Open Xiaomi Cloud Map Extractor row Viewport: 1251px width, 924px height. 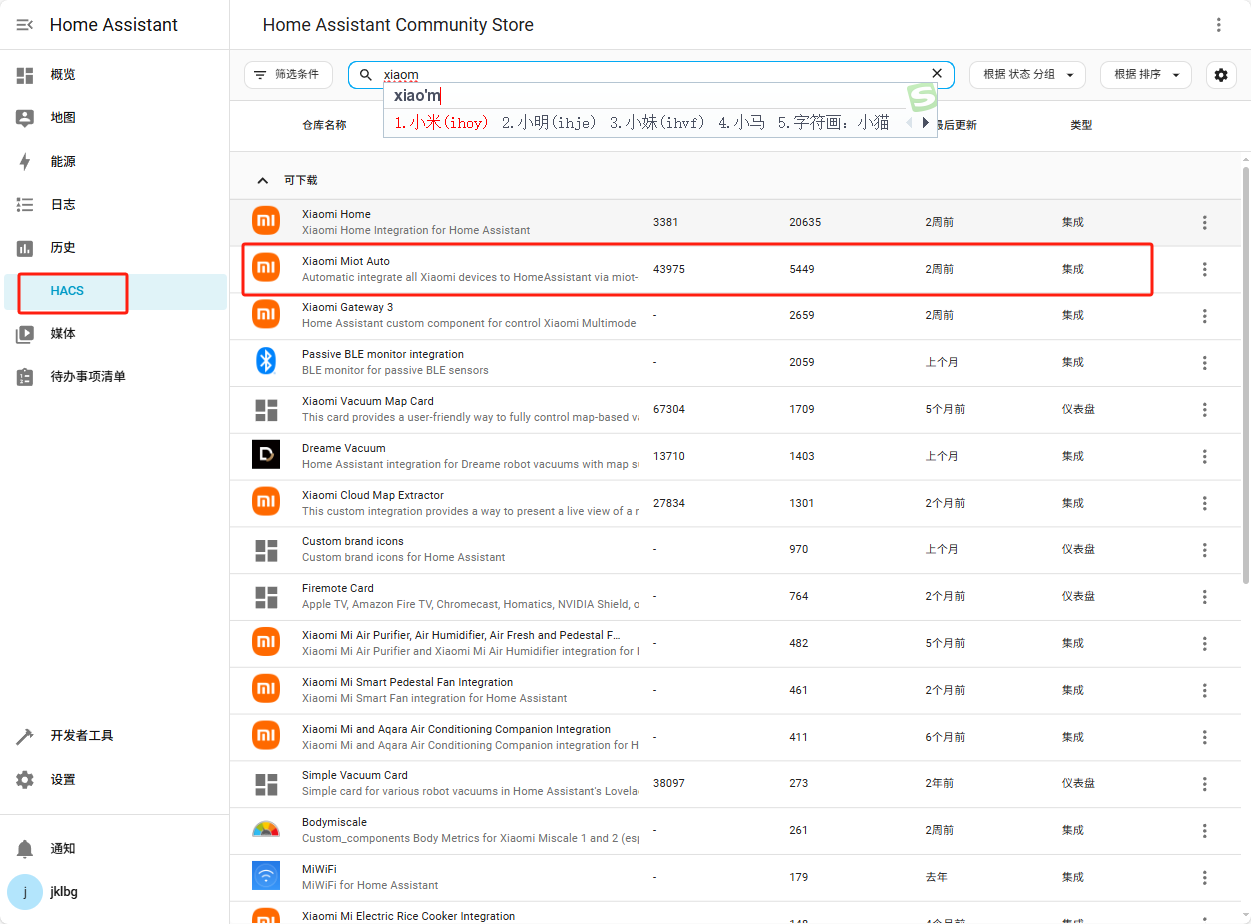(735, 503)
